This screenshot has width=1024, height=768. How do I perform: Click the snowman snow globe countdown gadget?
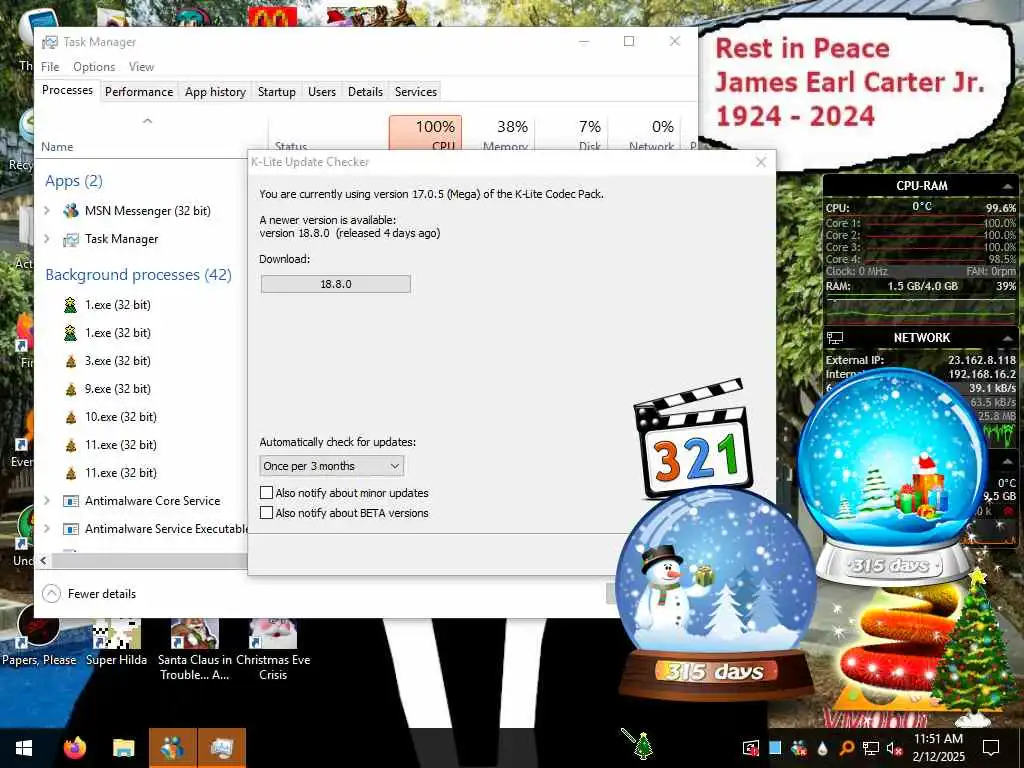coord(716,596)
